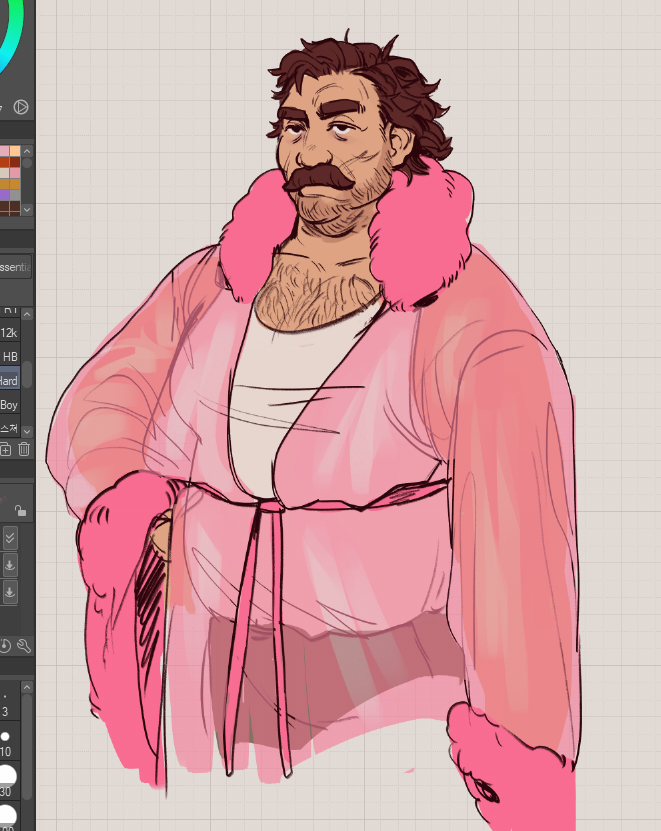Open the Essential sub tool group tab
Screen dimensions: 661x831
(14, 267)
